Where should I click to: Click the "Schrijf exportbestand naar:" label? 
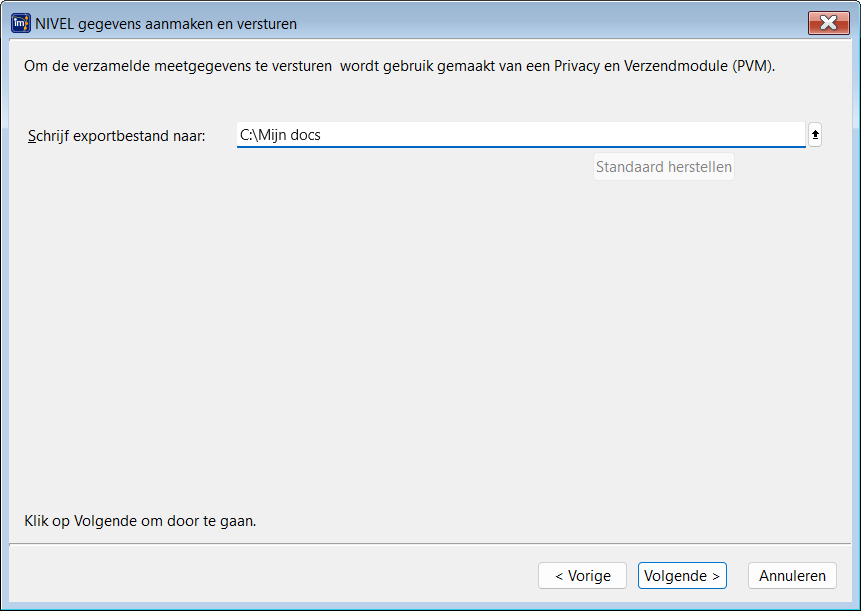click(x=117, y=136)
